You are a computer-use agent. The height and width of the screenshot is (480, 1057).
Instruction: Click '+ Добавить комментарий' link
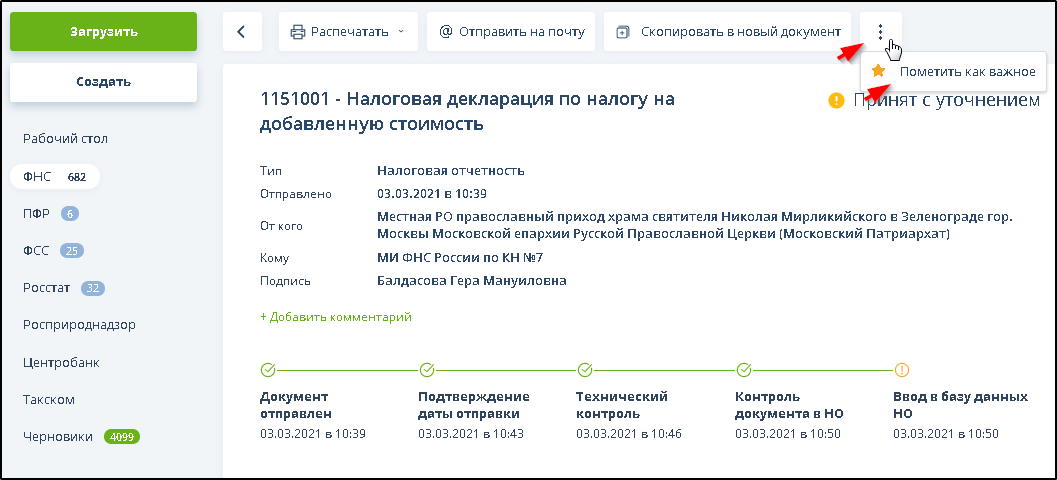coord(336,317)
